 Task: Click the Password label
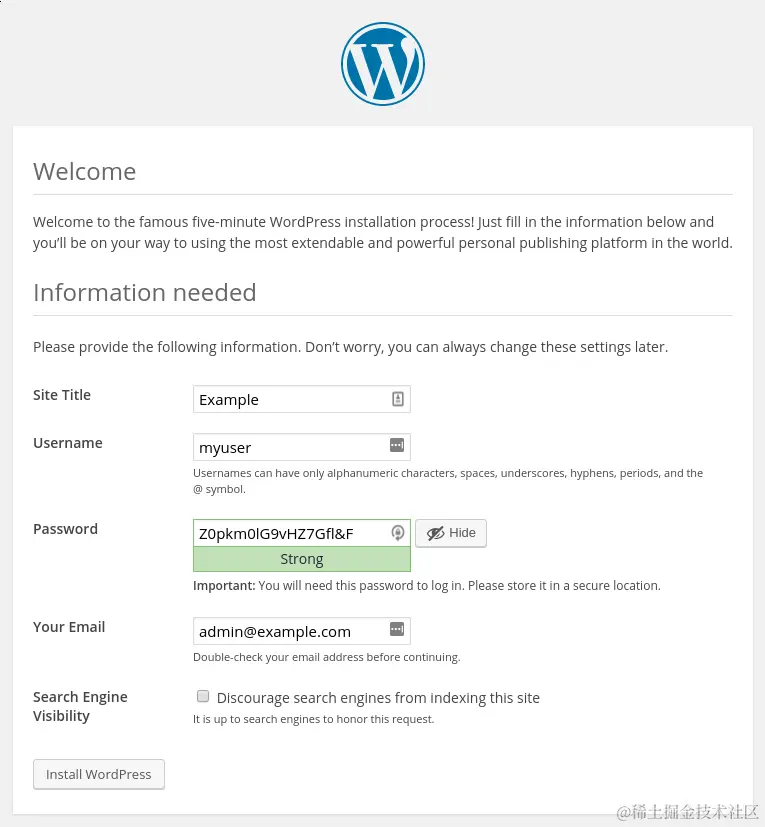(x=65, y=529)
